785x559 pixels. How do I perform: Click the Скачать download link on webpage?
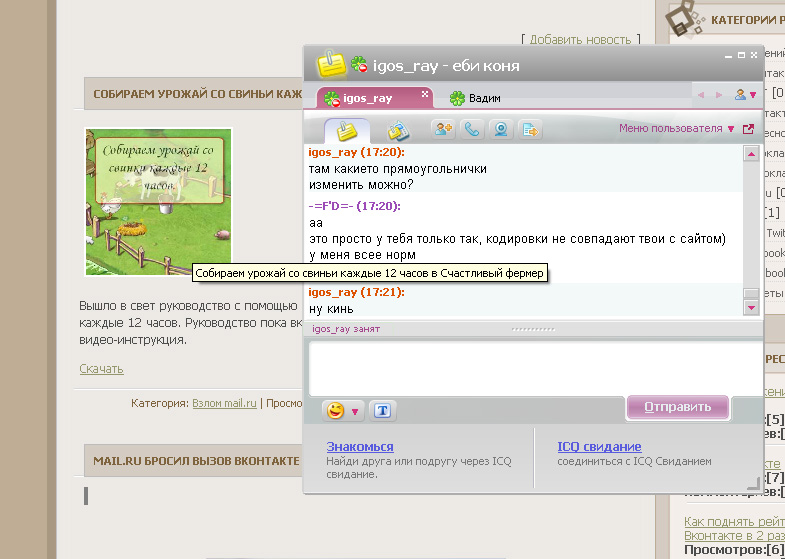pyautogui.click(x=102, y=369)
